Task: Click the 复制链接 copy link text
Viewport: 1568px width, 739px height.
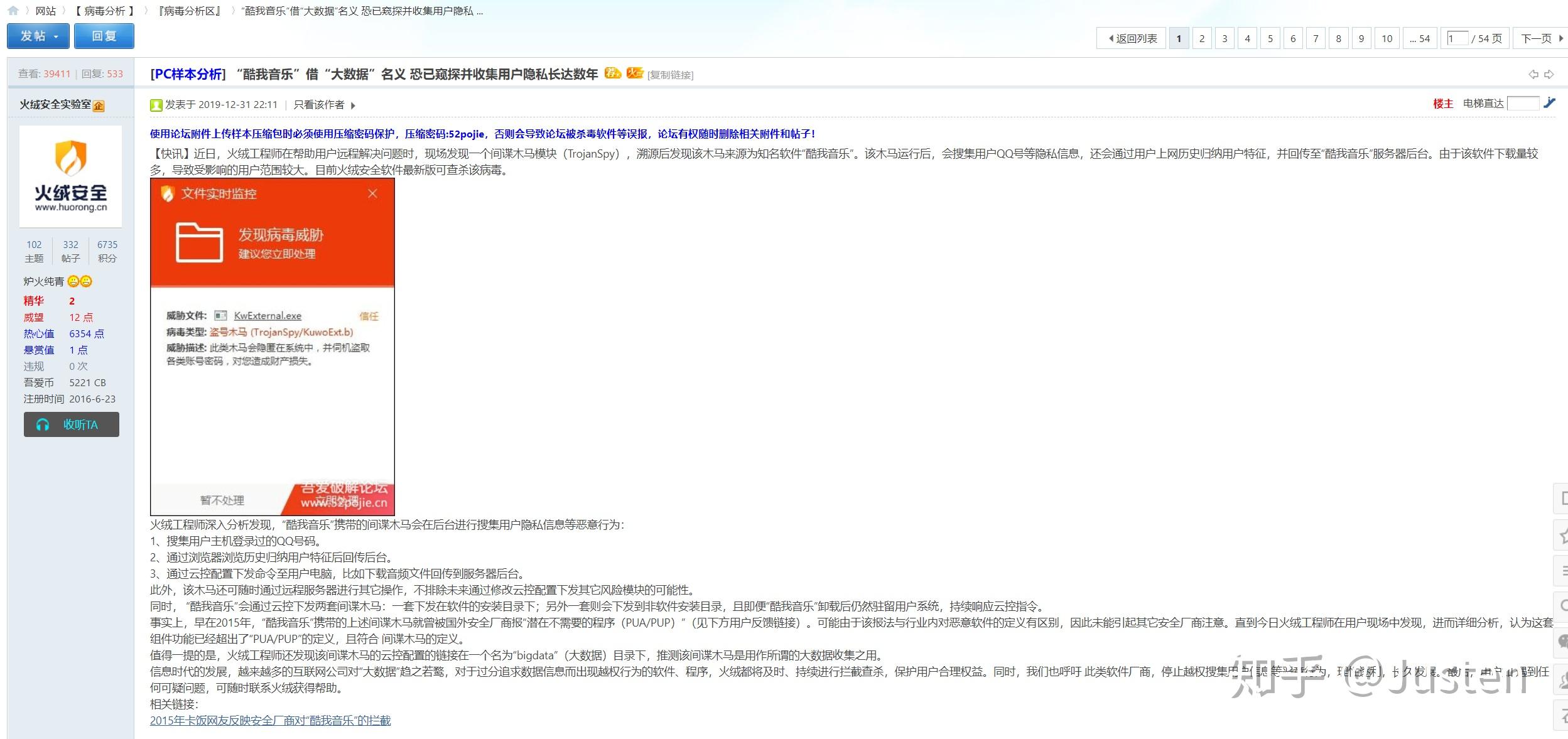Action: click(x=669, y=75)
